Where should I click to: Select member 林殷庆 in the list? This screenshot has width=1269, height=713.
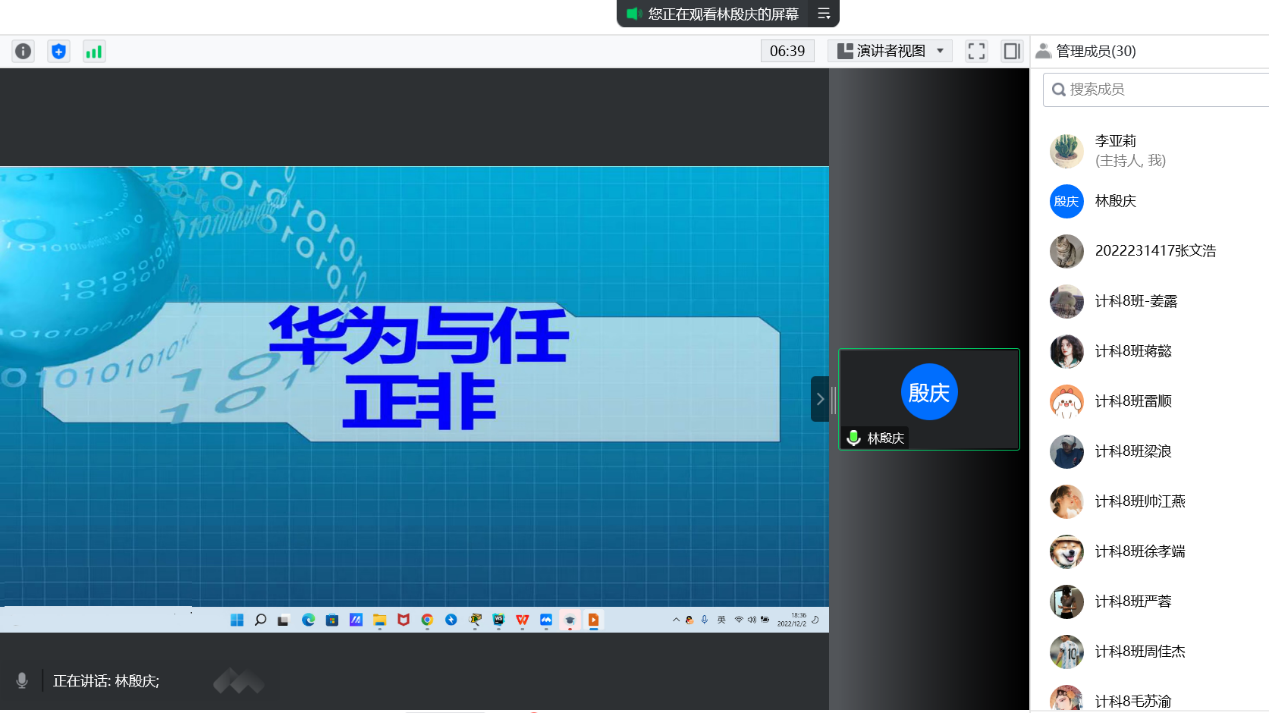pos(1115,201)
